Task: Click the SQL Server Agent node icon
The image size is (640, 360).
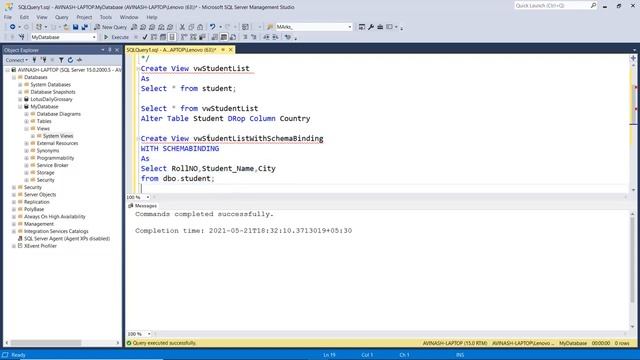Action: [x=20, y=238]
